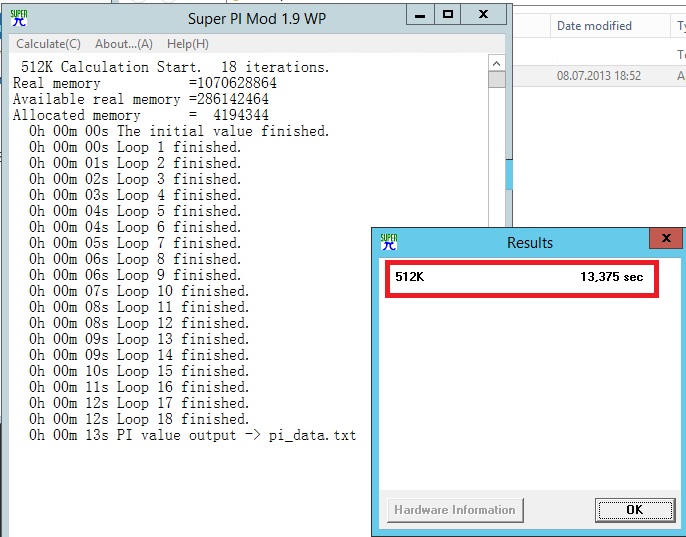Click the 'Loop 15 finished' log line
The image size is (686, 537).
(x=139, y=371)
